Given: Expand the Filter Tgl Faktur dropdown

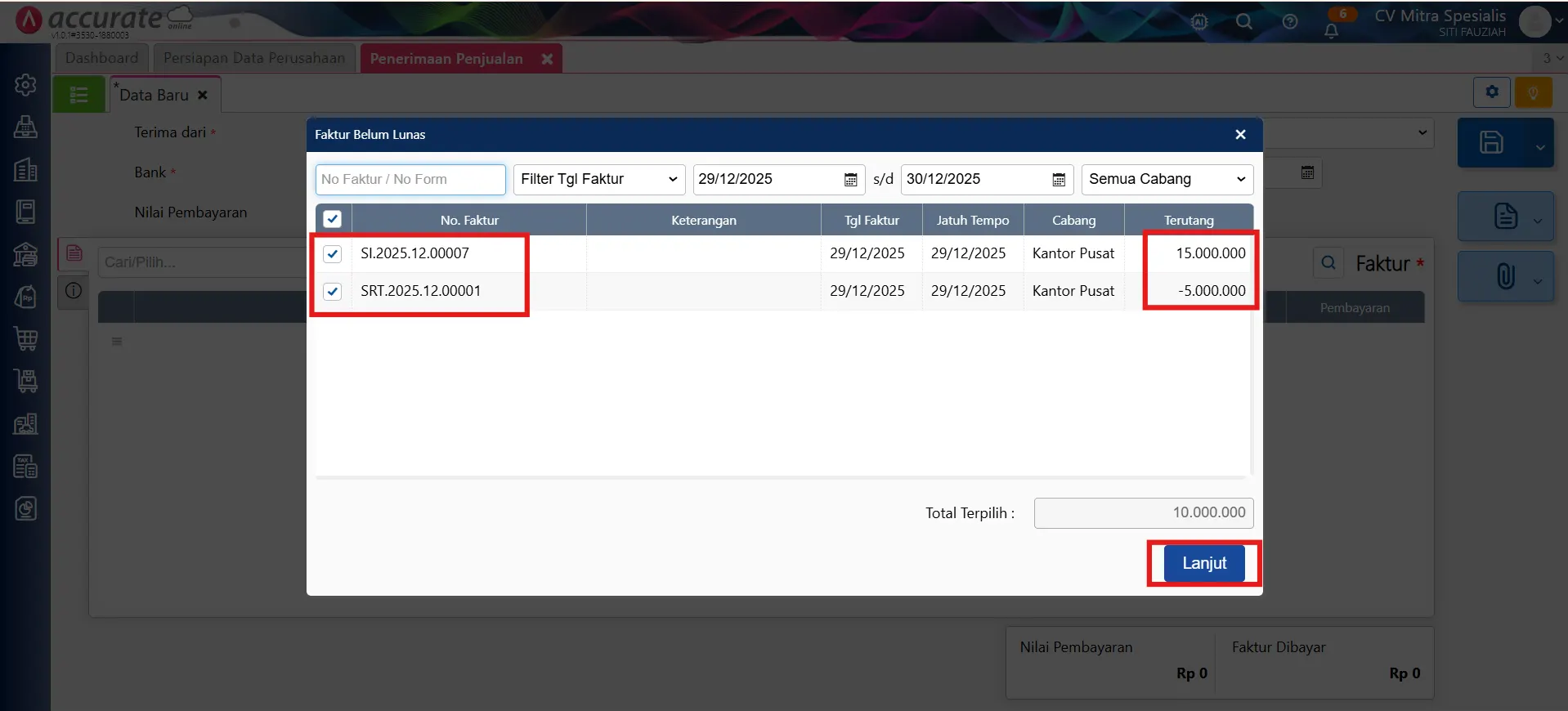Looking at the screenshot, I should 598,180.
